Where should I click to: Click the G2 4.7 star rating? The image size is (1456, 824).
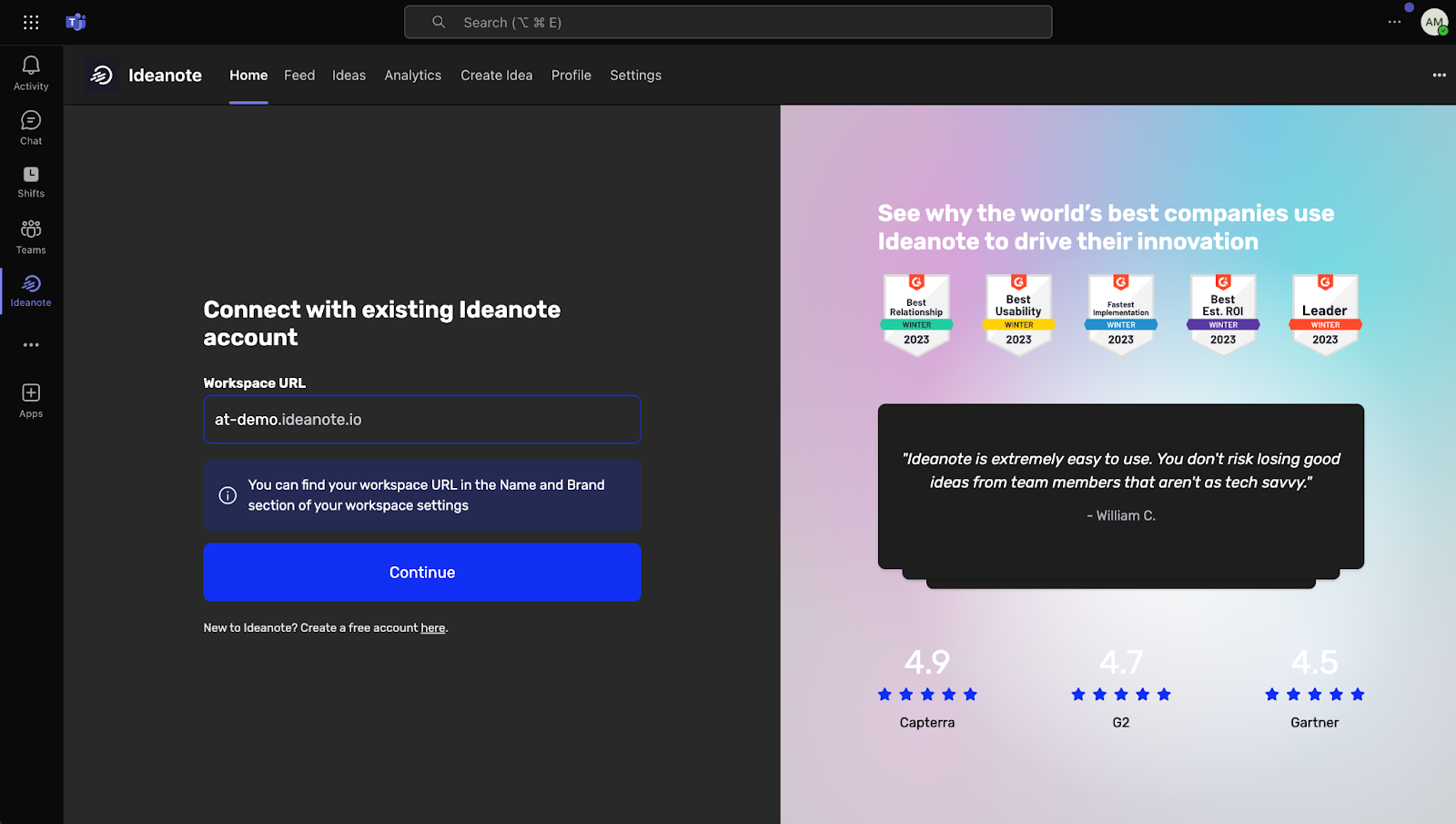coord(1120,695)
